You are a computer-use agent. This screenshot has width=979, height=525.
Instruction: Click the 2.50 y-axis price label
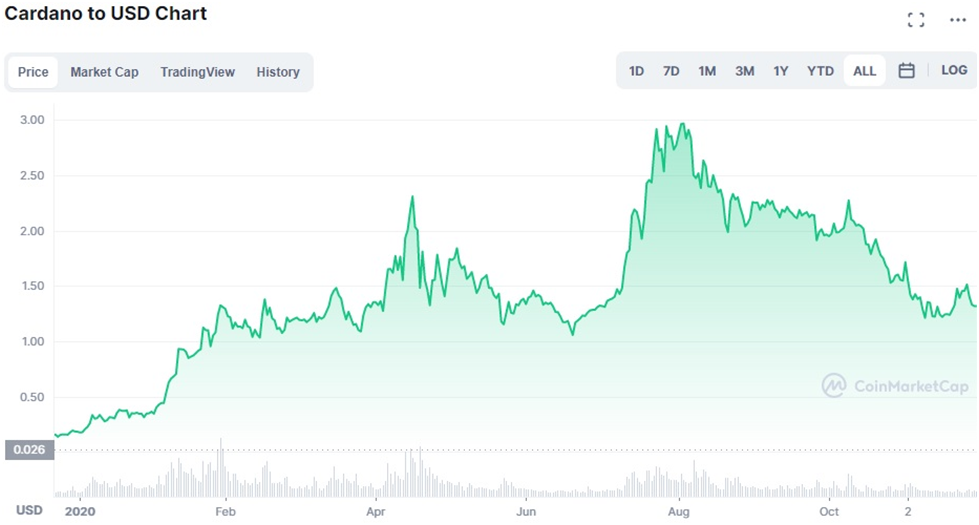pyautogui.click(x=32, y=175)
